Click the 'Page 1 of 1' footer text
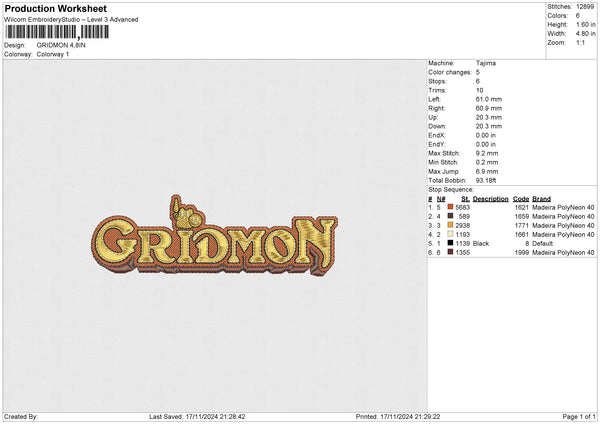The height and width of the screenshot is (424, 600). [x=579, y=417]
